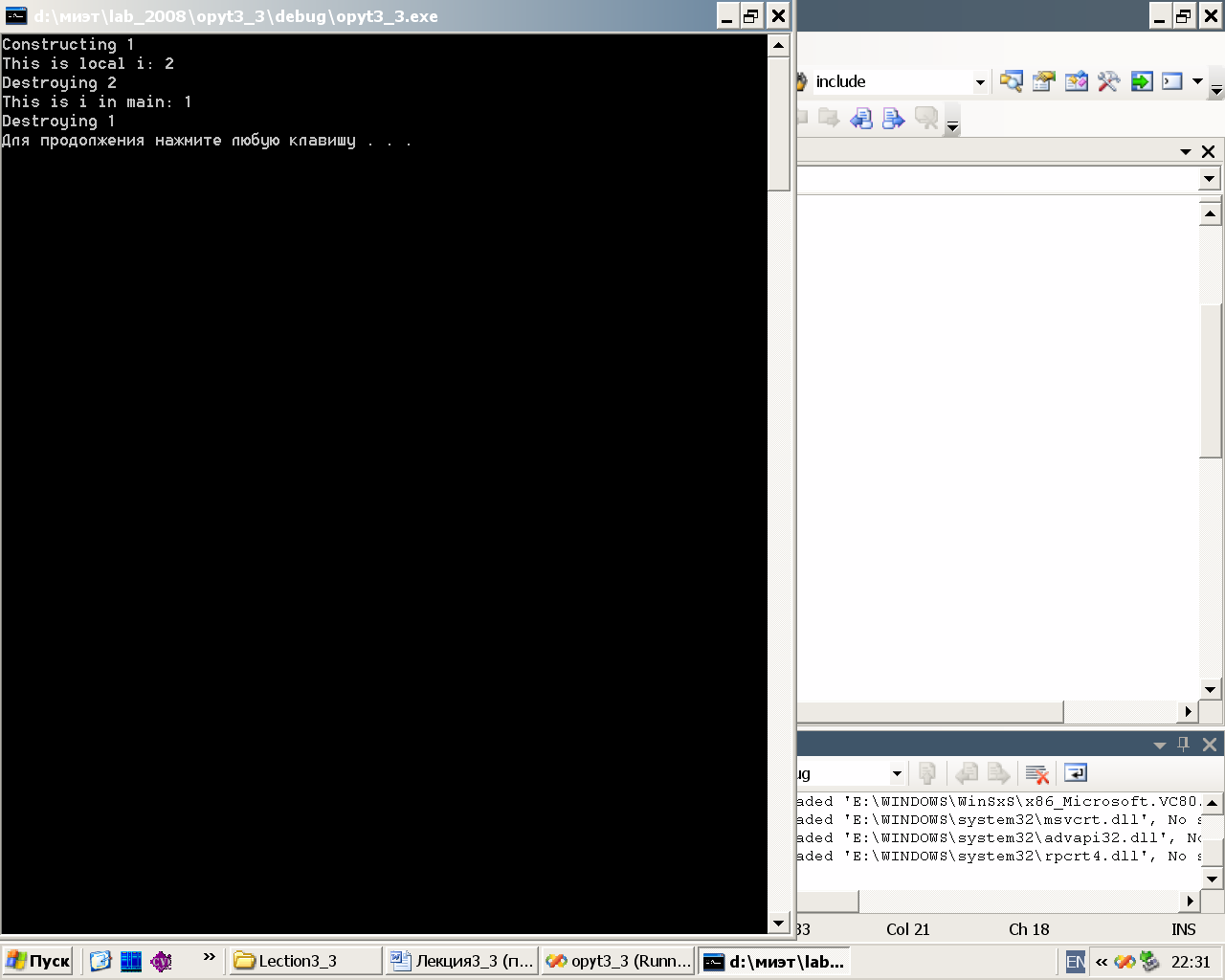This screenshot has height=980, width=1225.
Task: Click the EN language indicator in the tray
Action: [x=1076, y=962]
